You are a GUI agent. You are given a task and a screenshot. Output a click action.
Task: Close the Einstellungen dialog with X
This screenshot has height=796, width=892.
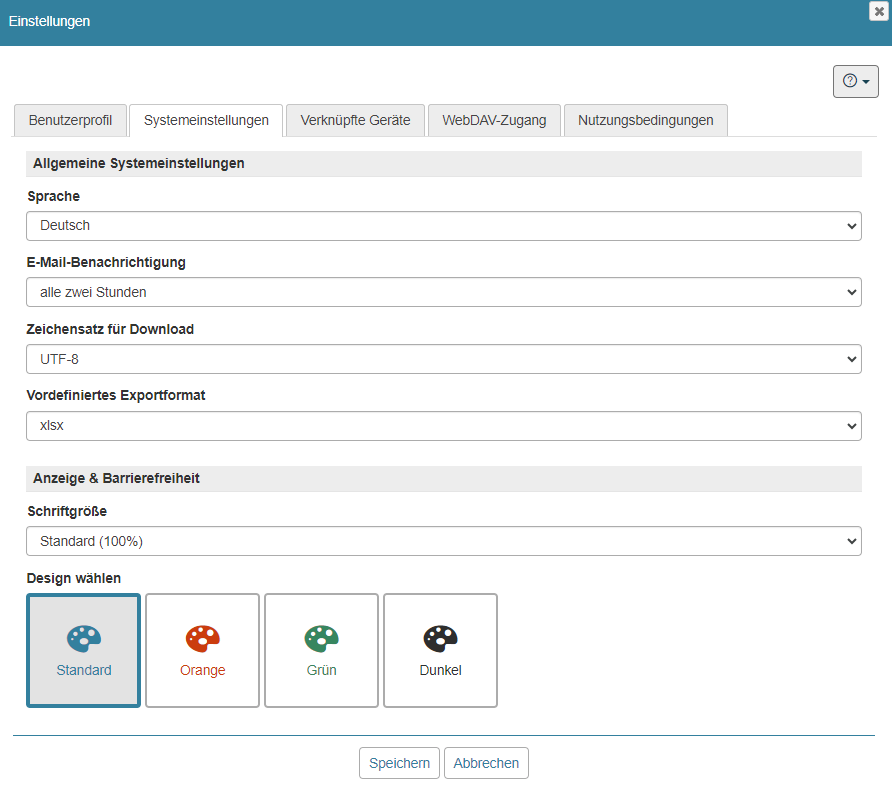coord(879,11)
